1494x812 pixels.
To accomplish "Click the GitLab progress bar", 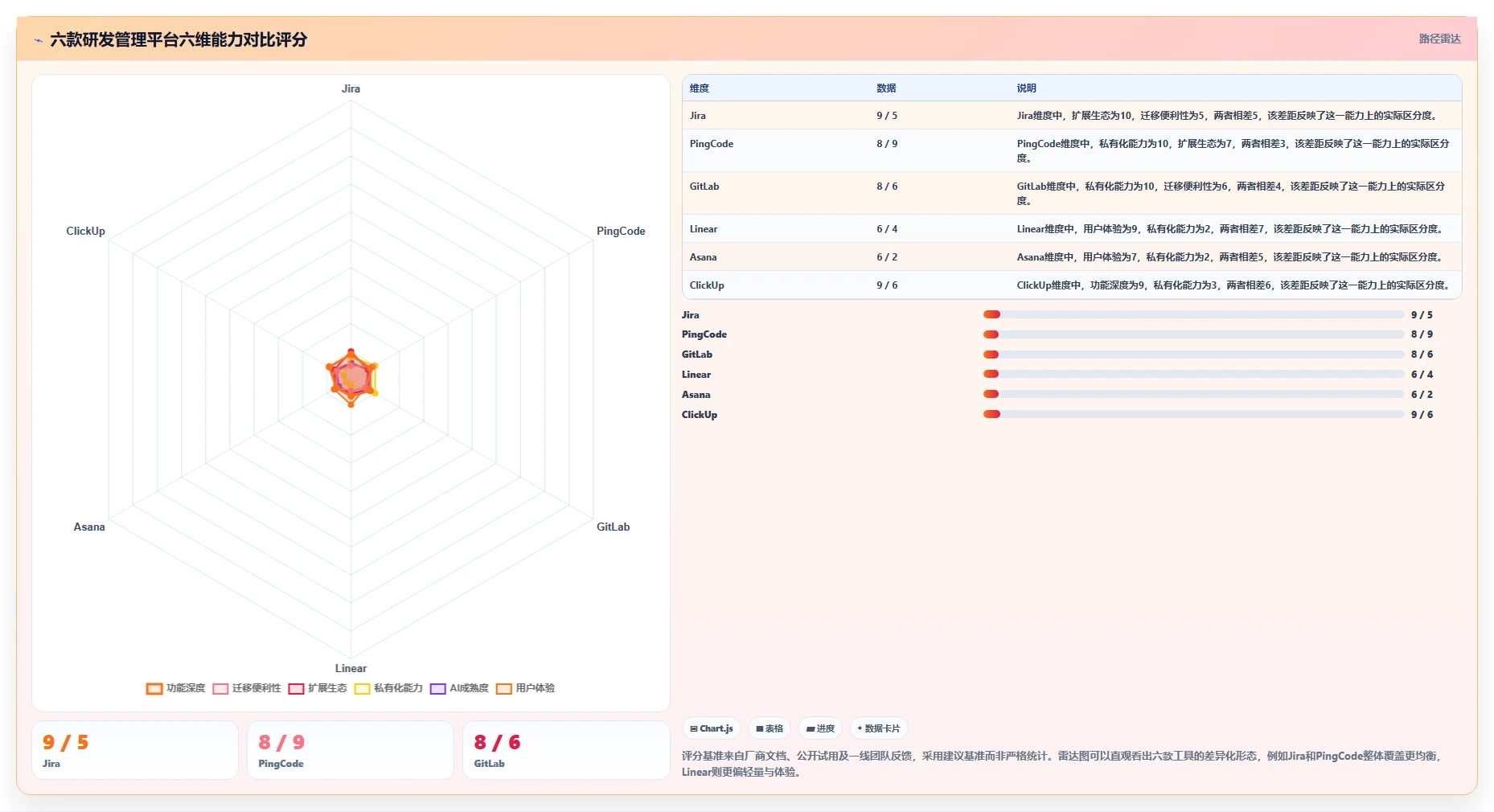I will click(x=1193, y=355).
